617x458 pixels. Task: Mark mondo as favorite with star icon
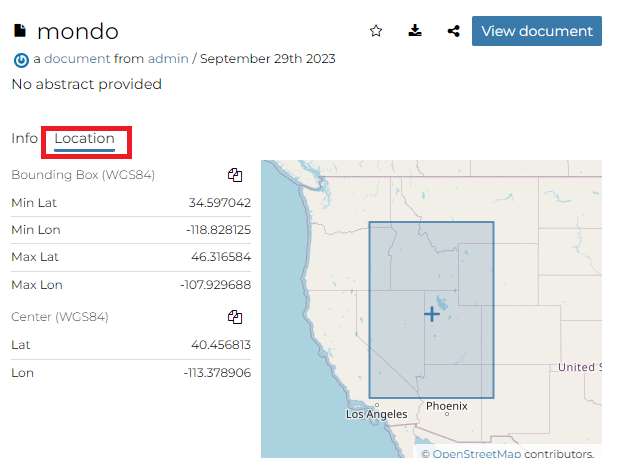click(x=376, y=31)
